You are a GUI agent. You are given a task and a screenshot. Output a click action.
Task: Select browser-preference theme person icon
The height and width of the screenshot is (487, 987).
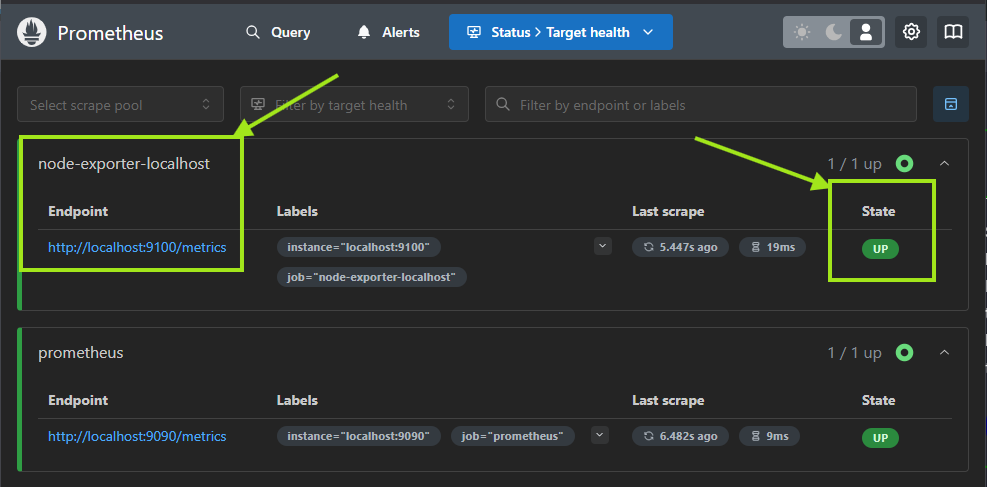pyautogui.click(x=866, y=32)
